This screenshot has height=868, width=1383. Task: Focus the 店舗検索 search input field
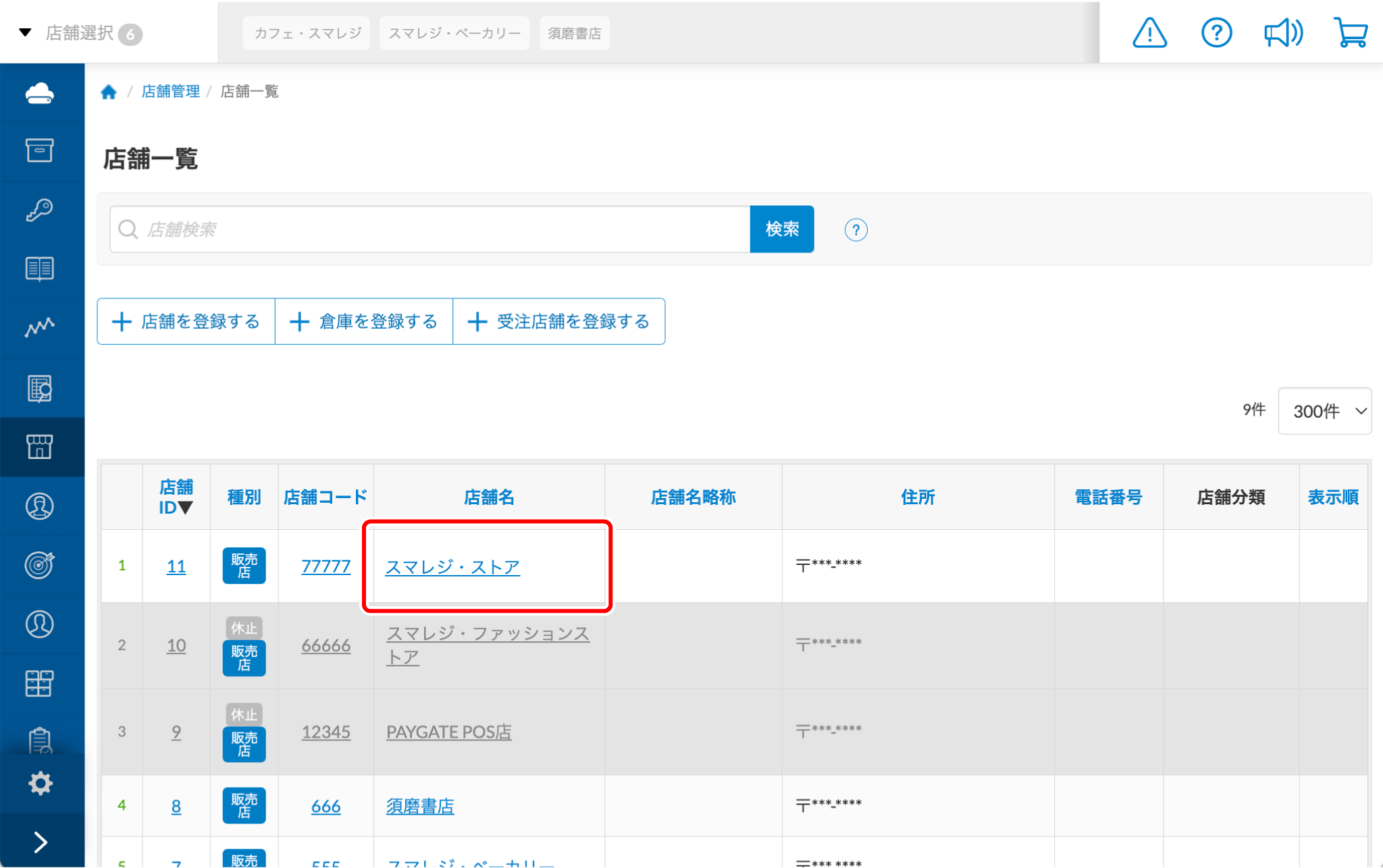click(432, 229)
